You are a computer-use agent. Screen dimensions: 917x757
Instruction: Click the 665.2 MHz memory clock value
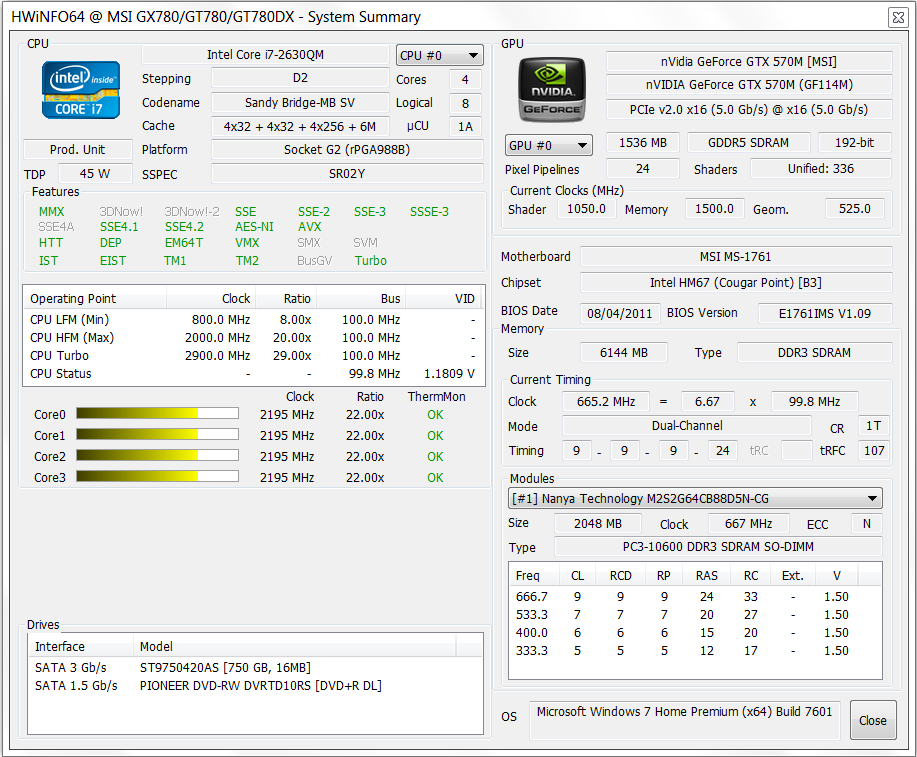[x=606, y=401]
